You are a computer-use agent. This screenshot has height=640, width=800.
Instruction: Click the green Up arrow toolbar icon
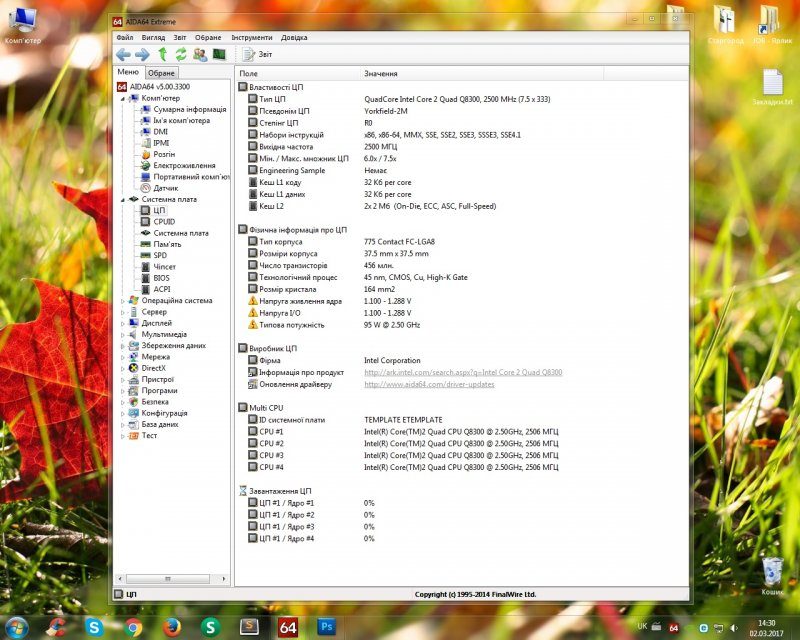pos(162,54)
